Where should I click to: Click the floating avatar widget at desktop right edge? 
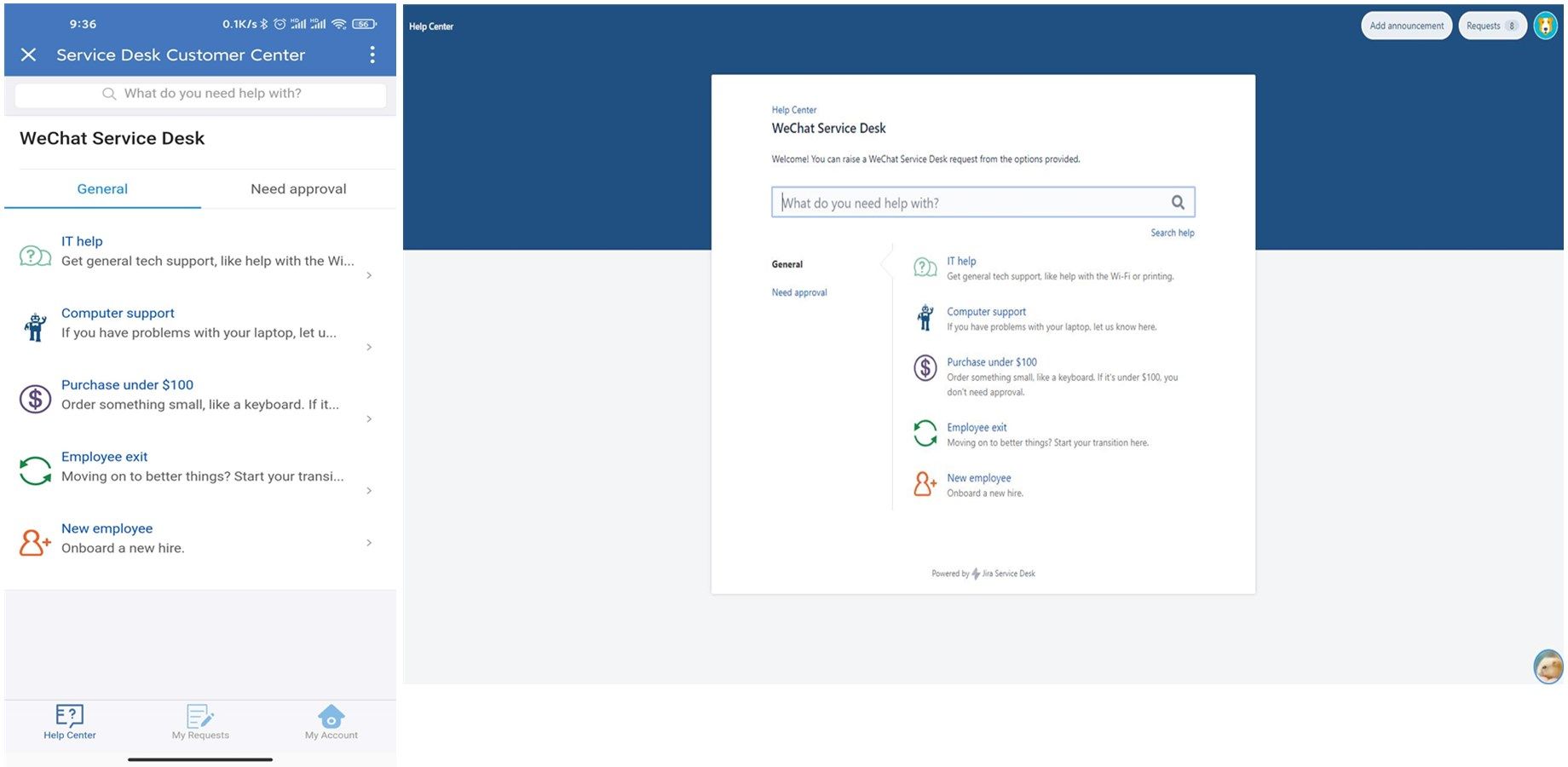(x=1548, y=666)
